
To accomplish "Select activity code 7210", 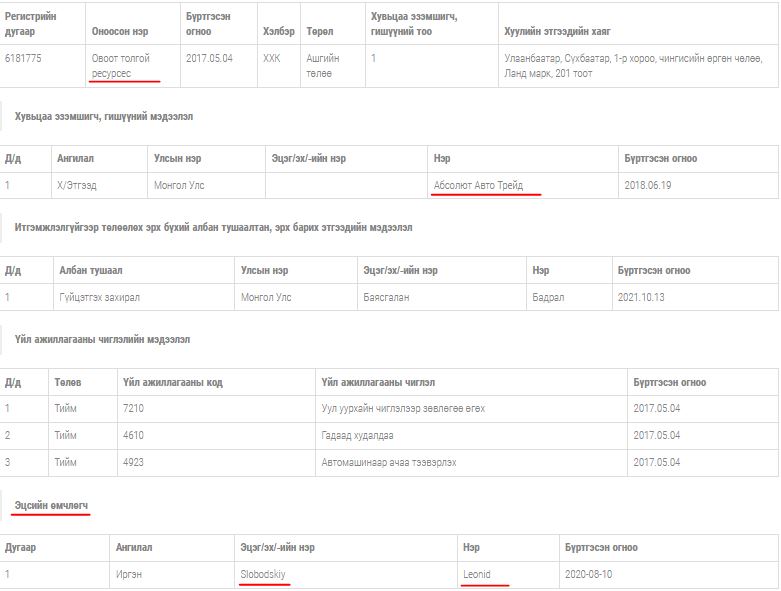I will coord(133,408).
